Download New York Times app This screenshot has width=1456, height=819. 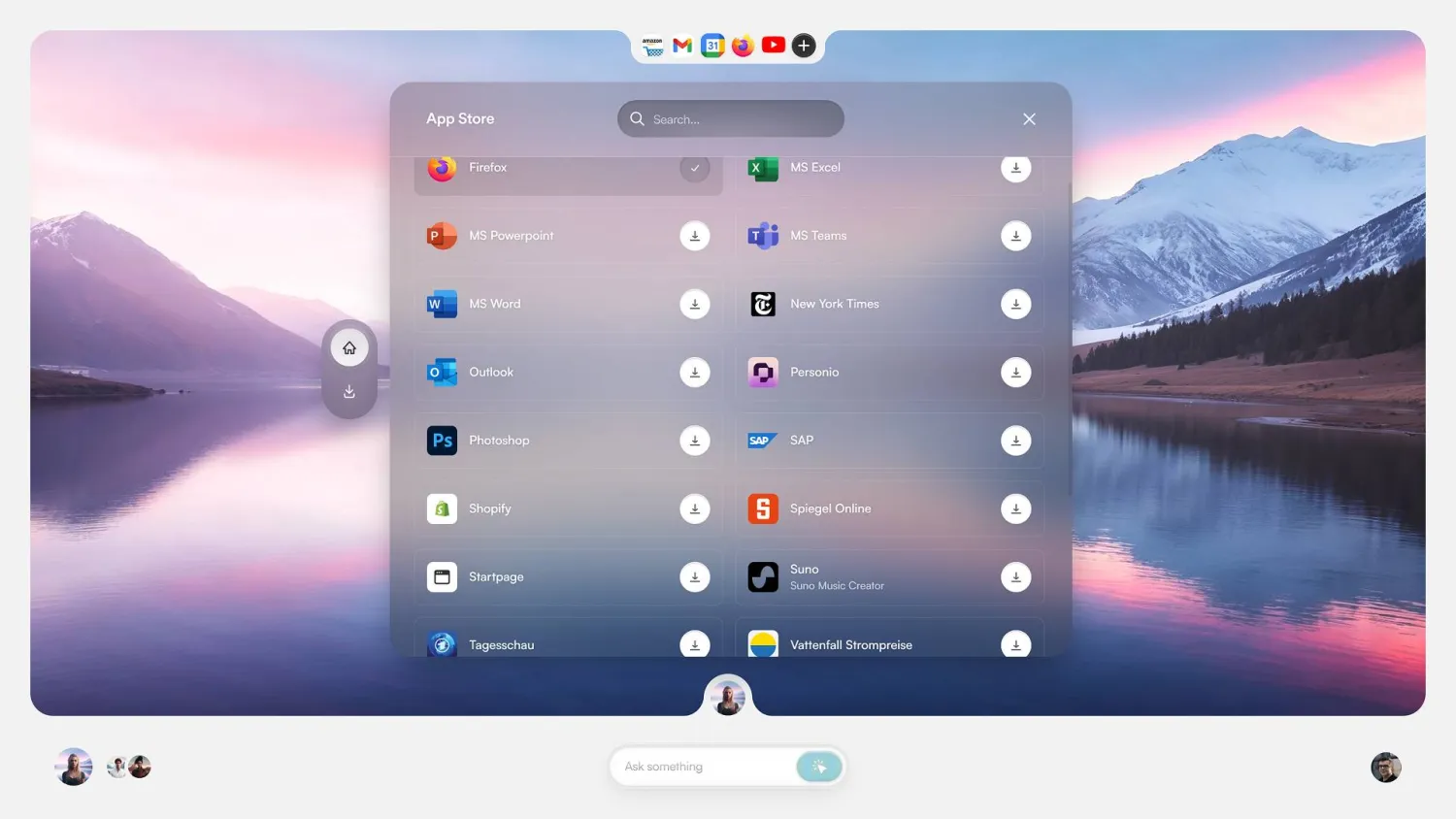(x=1016, y=304)
